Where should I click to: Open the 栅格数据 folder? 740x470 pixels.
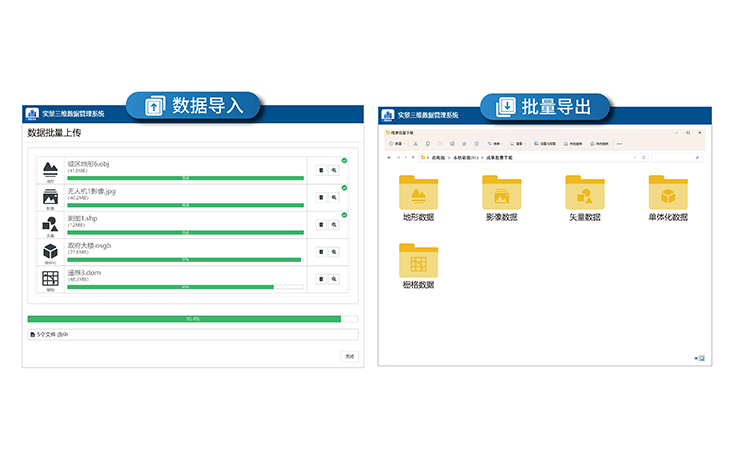point(418,263)
